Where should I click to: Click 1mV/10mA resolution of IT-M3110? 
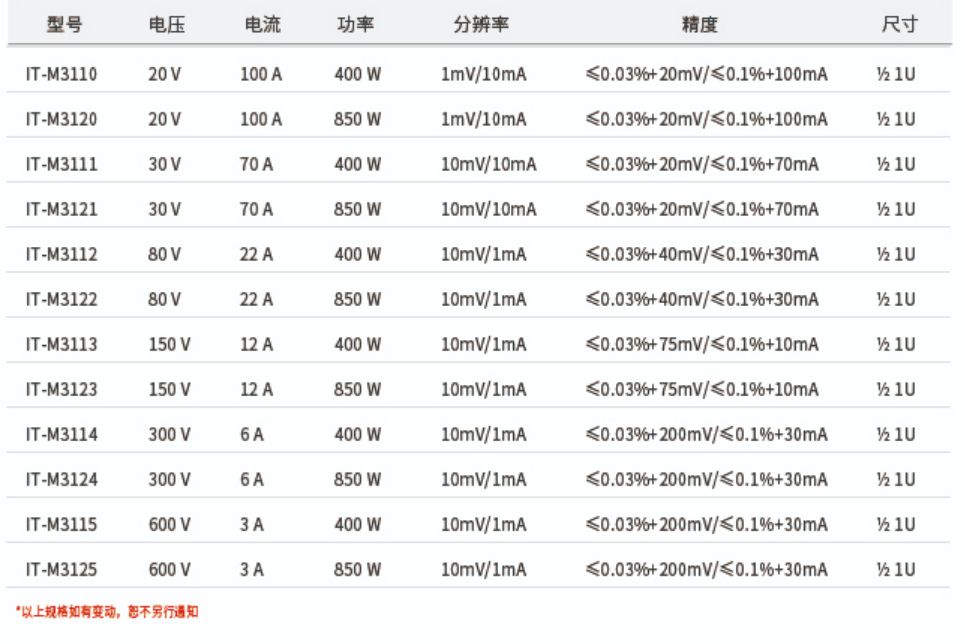point(484,74)
